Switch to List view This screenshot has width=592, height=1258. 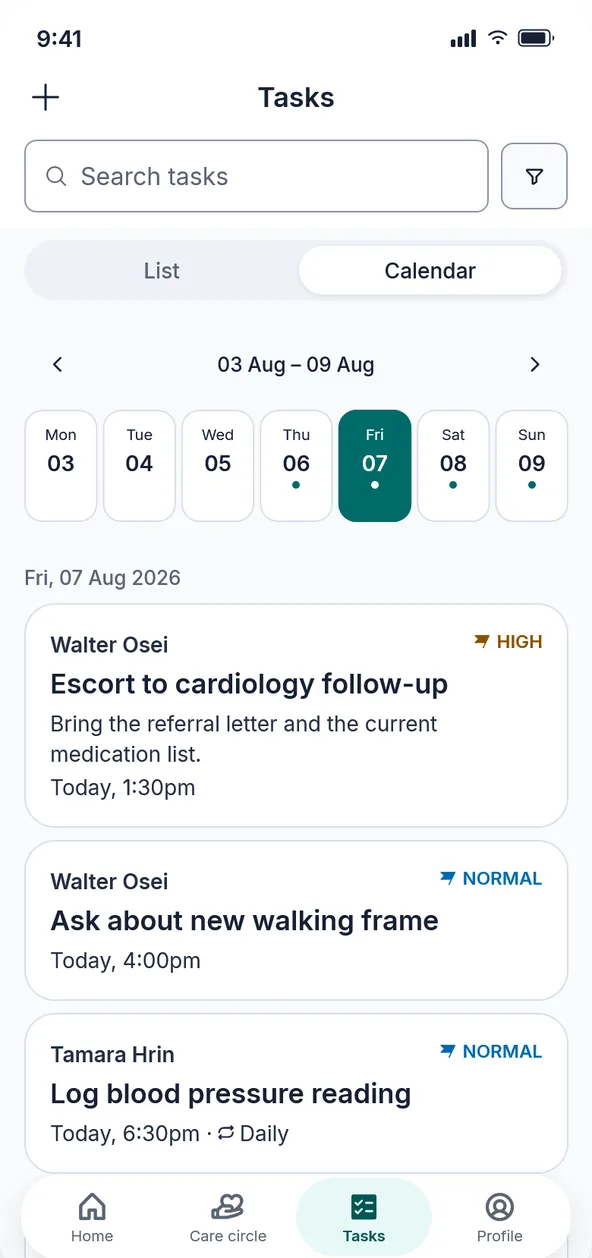click(x=162, y=270)
